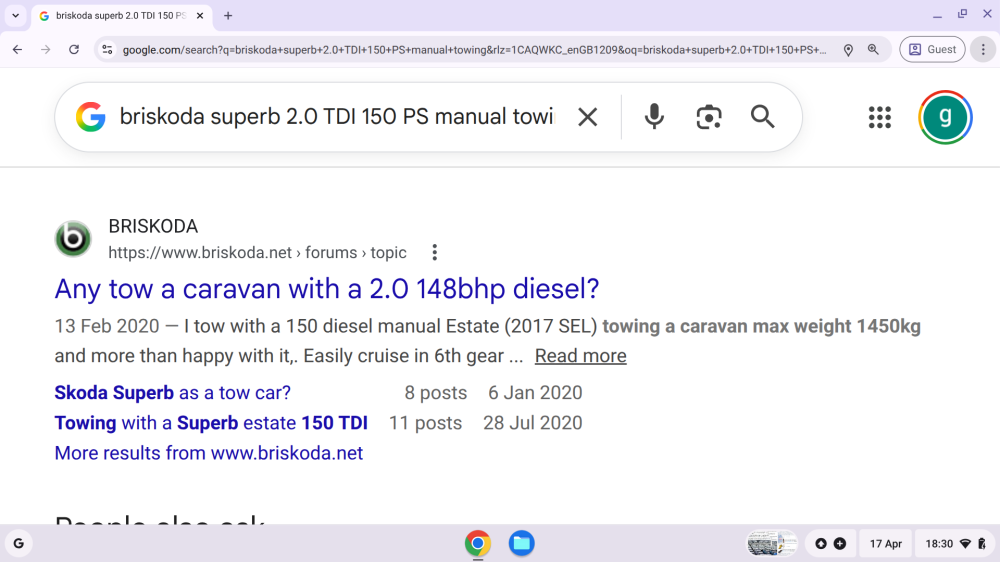Click the BRISKODA site favicon
This screenshot has width=1000, height=562.
click(73, 239)
